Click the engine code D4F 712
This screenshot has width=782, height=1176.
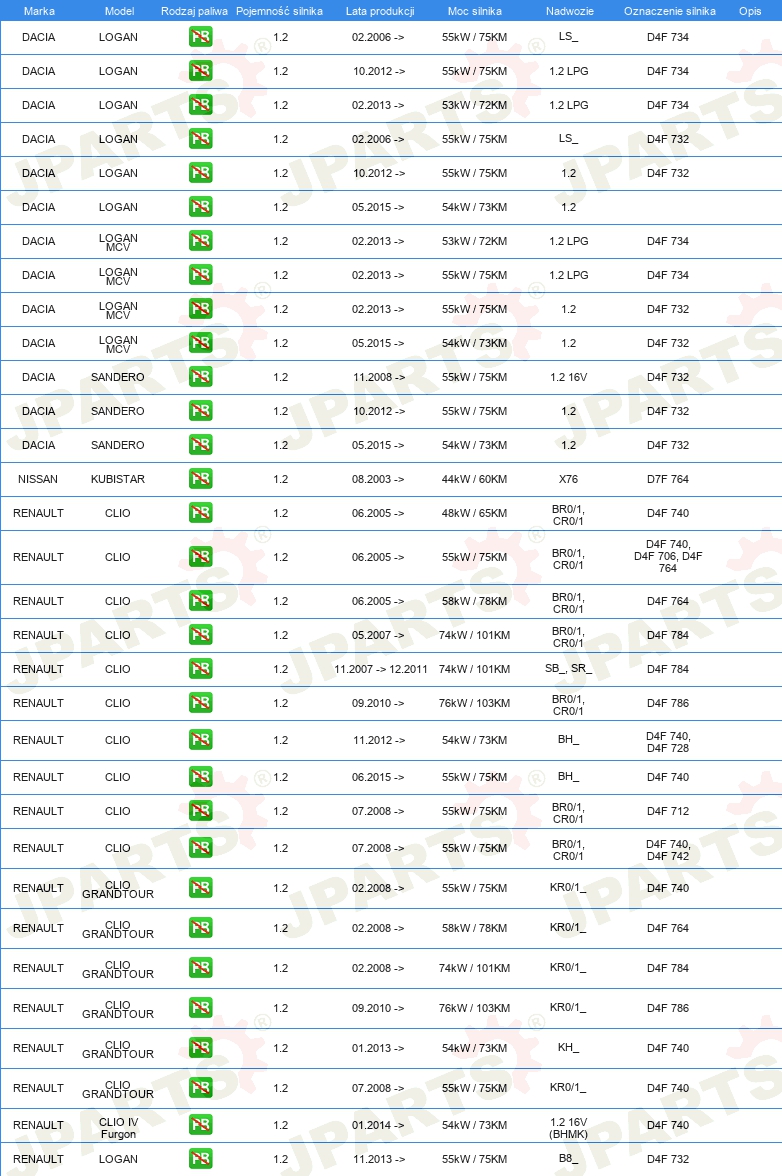coord(667,811)
